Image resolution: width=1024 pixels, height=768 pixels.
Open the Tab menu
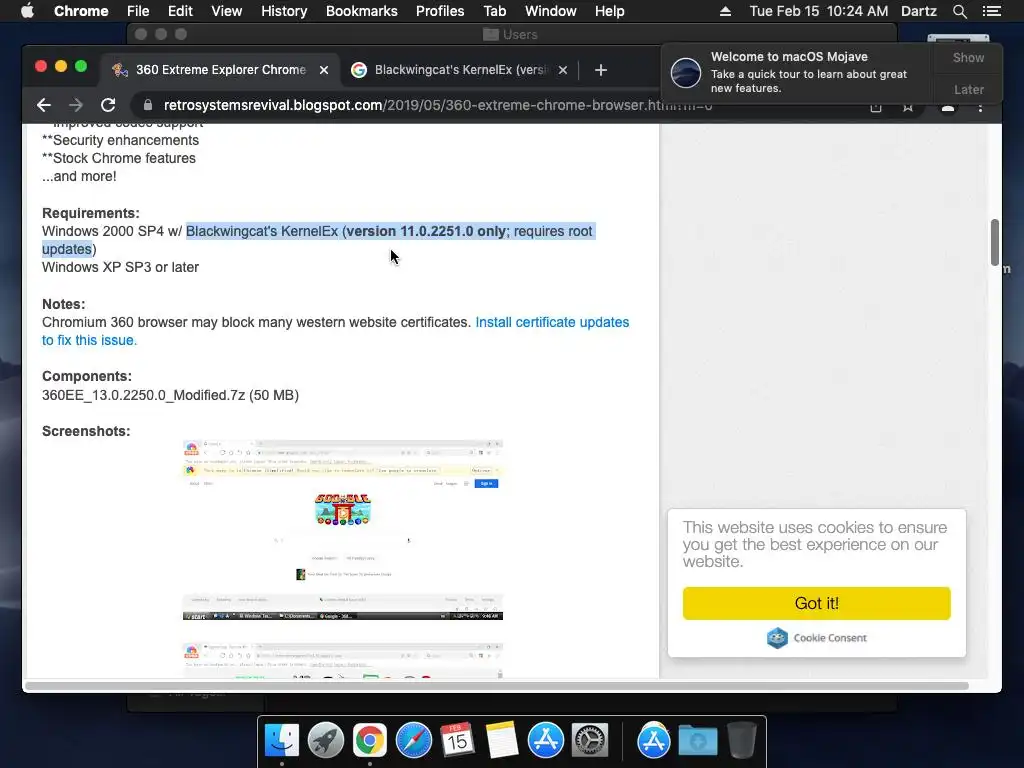(494, 11)
